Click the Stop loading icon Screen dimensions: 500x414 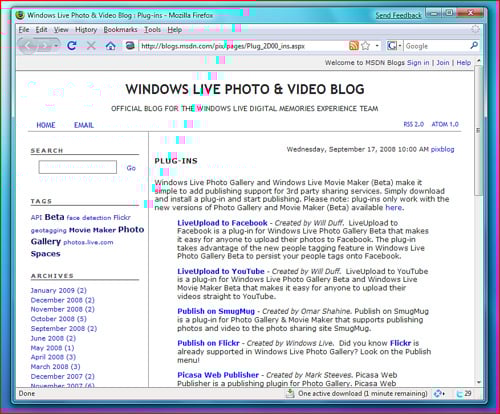coord(91,46)
